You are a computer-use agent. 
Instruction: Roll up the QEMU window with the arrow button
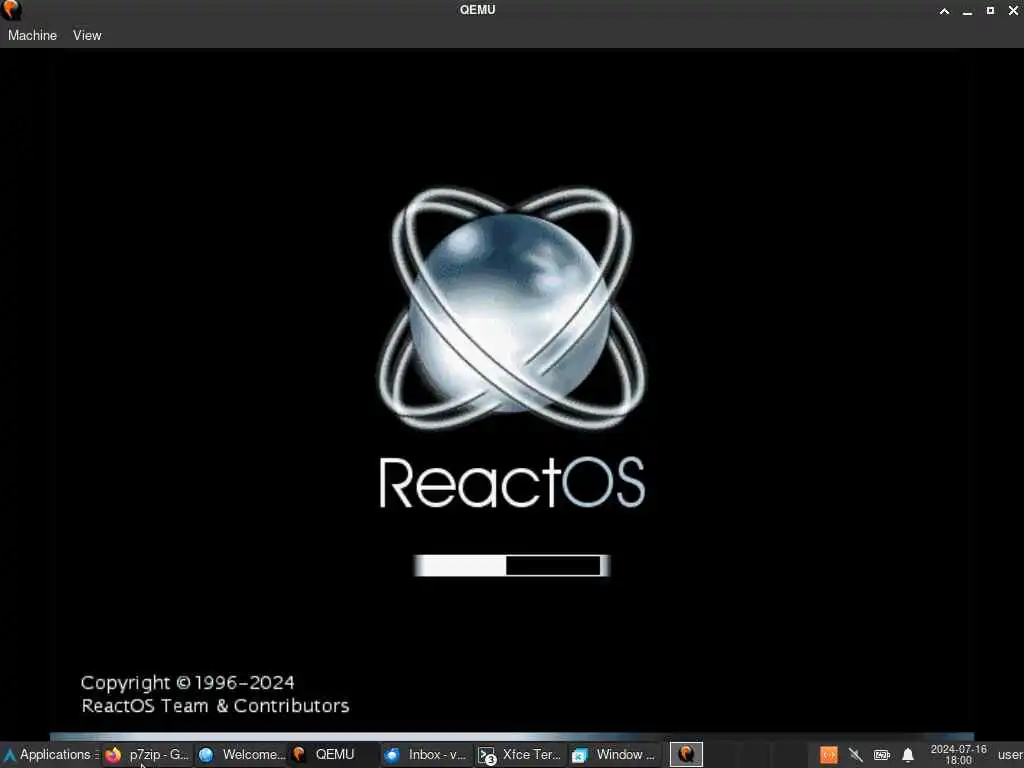(944, 10)
